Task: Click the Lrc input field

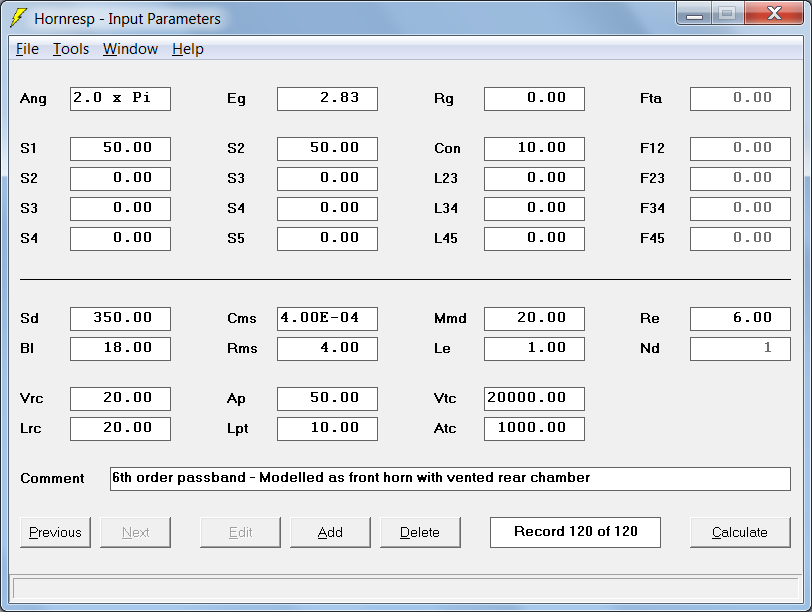Action: coord(120,429)
